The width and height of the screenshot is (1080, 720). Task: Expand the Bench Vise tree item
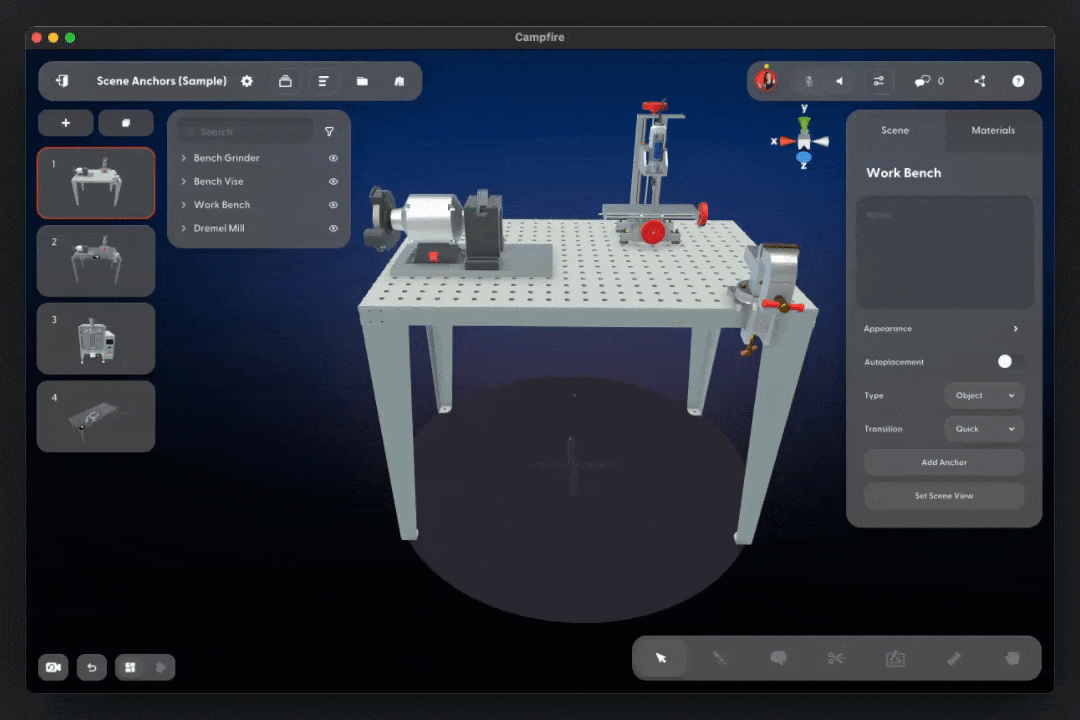(x=184, y=182)
